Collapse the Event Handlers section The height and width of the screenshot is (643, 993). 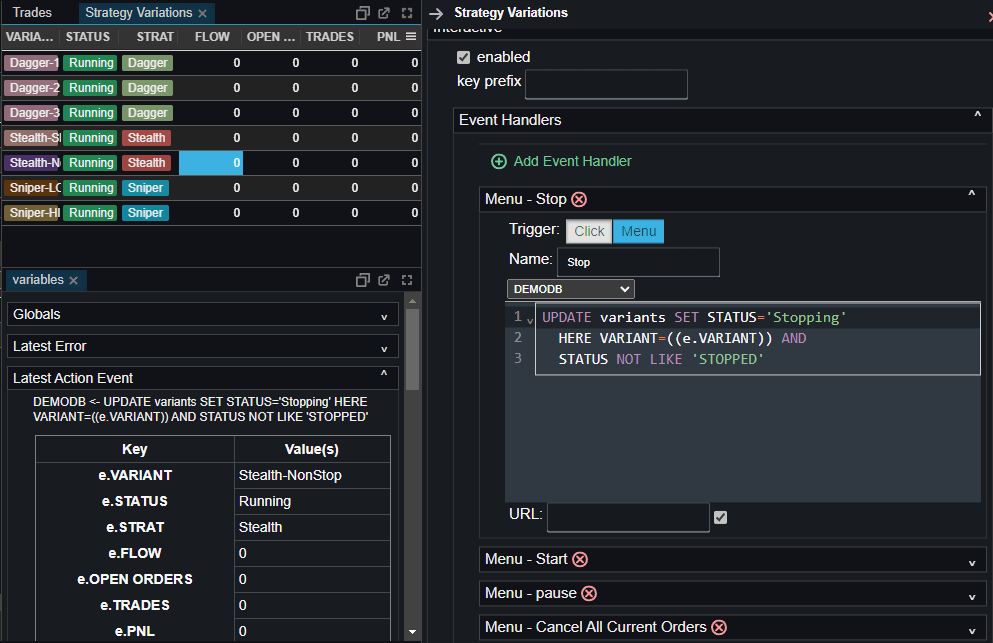point(977,116)
